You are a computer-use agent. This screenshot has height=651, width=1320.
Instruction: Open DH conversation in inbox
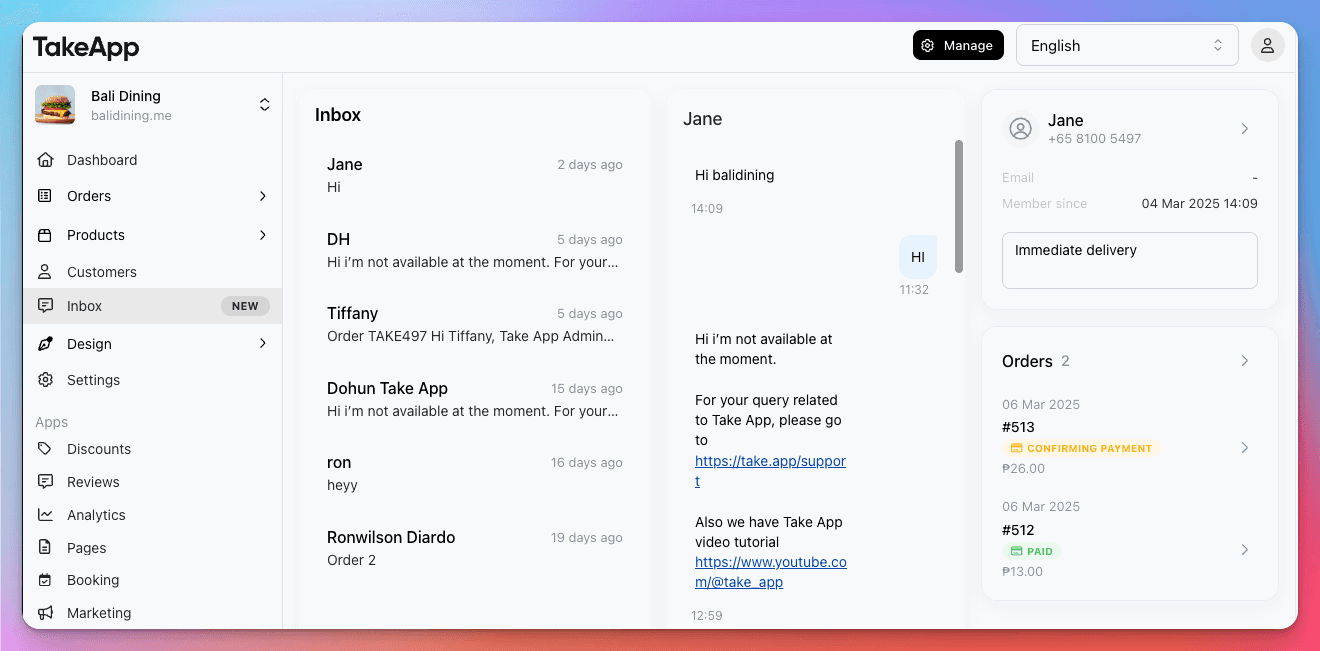tap(475, 250)
